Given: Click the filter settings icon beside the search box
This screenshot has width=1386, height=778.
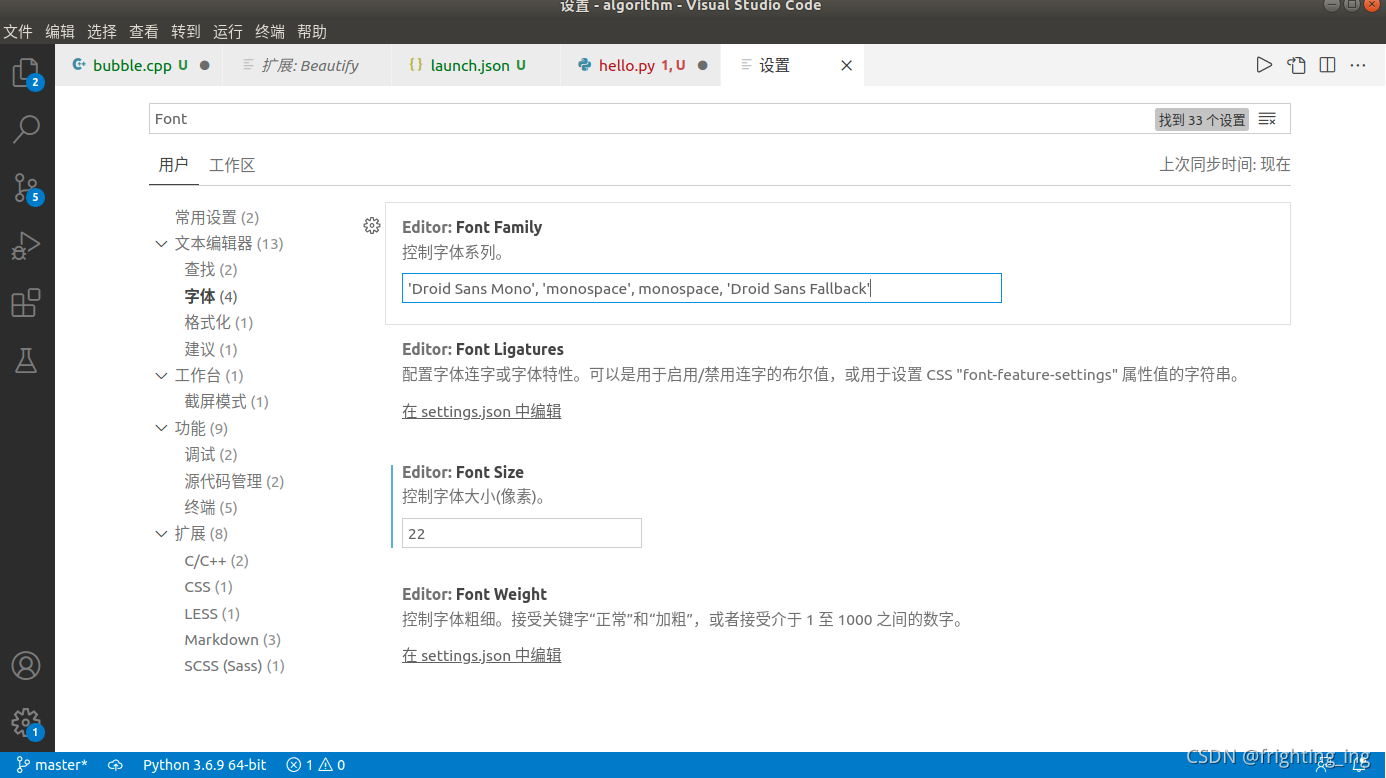Looking at the screenshot, I should (x=1267, y=118).
